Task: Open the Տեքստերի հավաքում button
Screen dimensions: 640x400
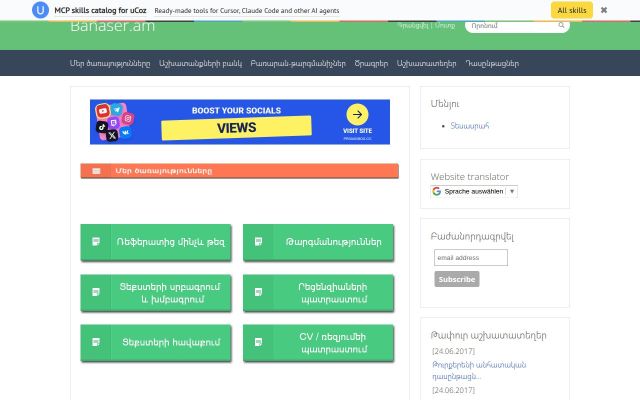Action: pos(156,343)
